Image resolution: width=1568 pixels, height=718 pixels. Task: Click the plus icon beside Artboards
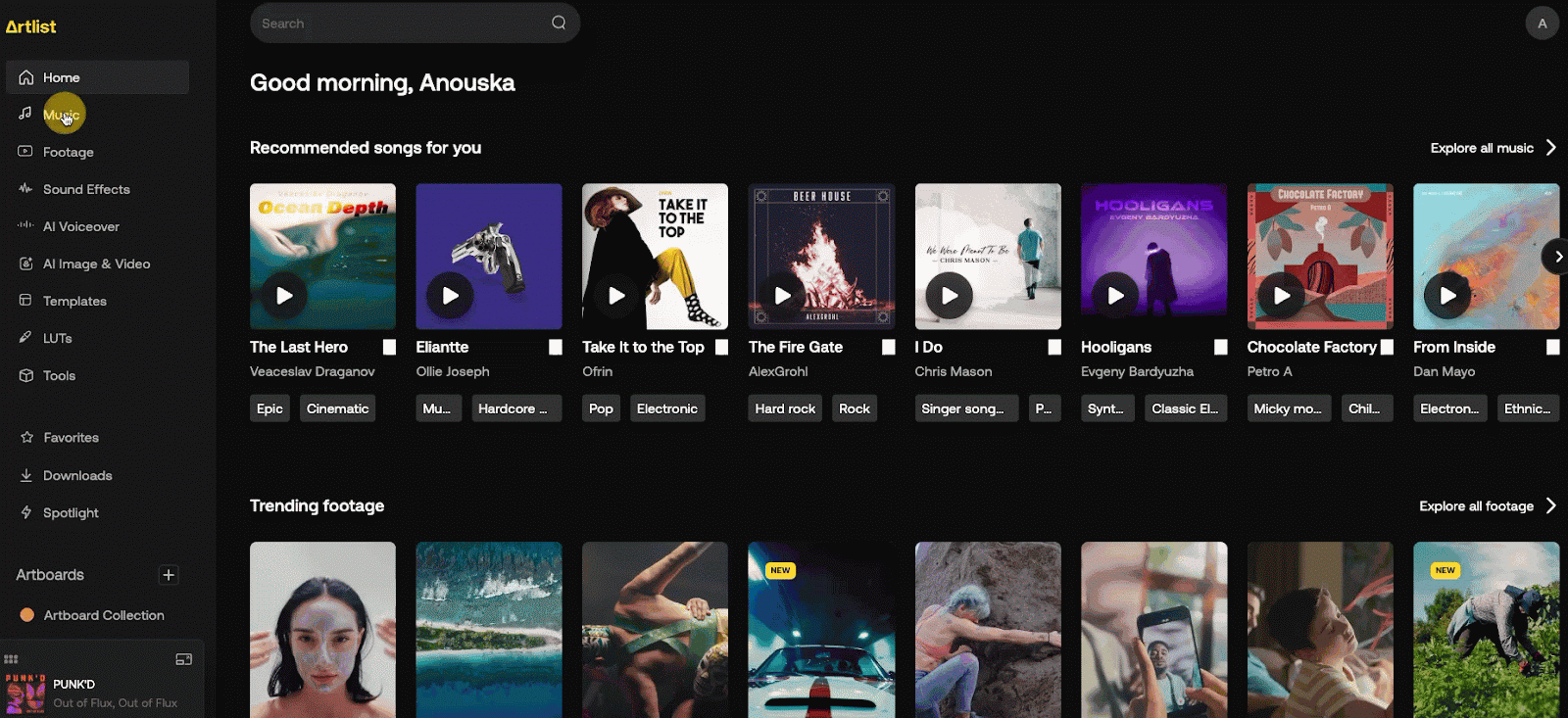click(169, 575)
